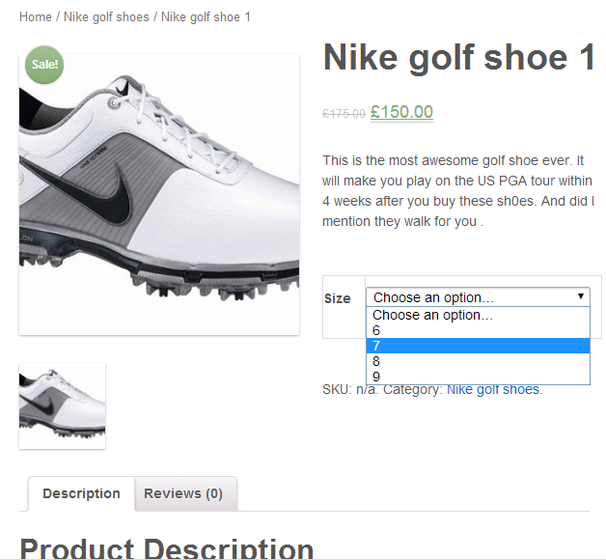This screenshot has height=560, width=606.
Task: Click the main golf shoe product image
Action: (159, 195)
